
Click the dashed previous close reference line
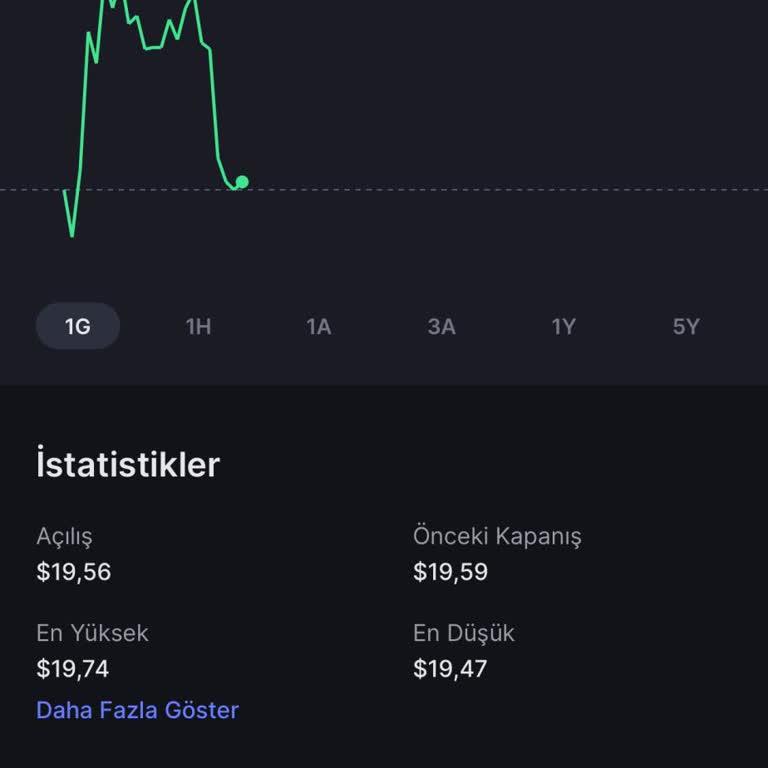point(500,189)
